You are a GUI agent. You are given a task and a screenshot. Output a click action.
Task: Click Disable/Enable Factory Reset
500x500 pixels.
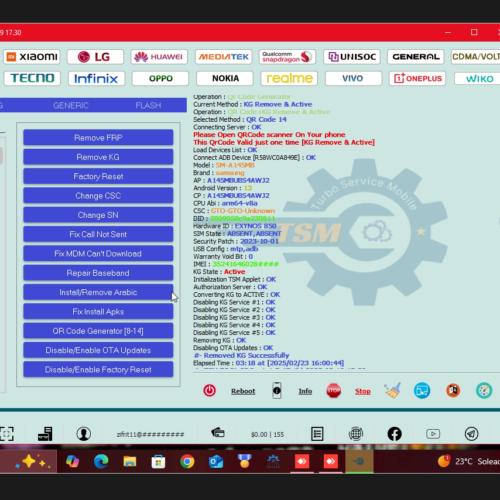pos(98,369)
